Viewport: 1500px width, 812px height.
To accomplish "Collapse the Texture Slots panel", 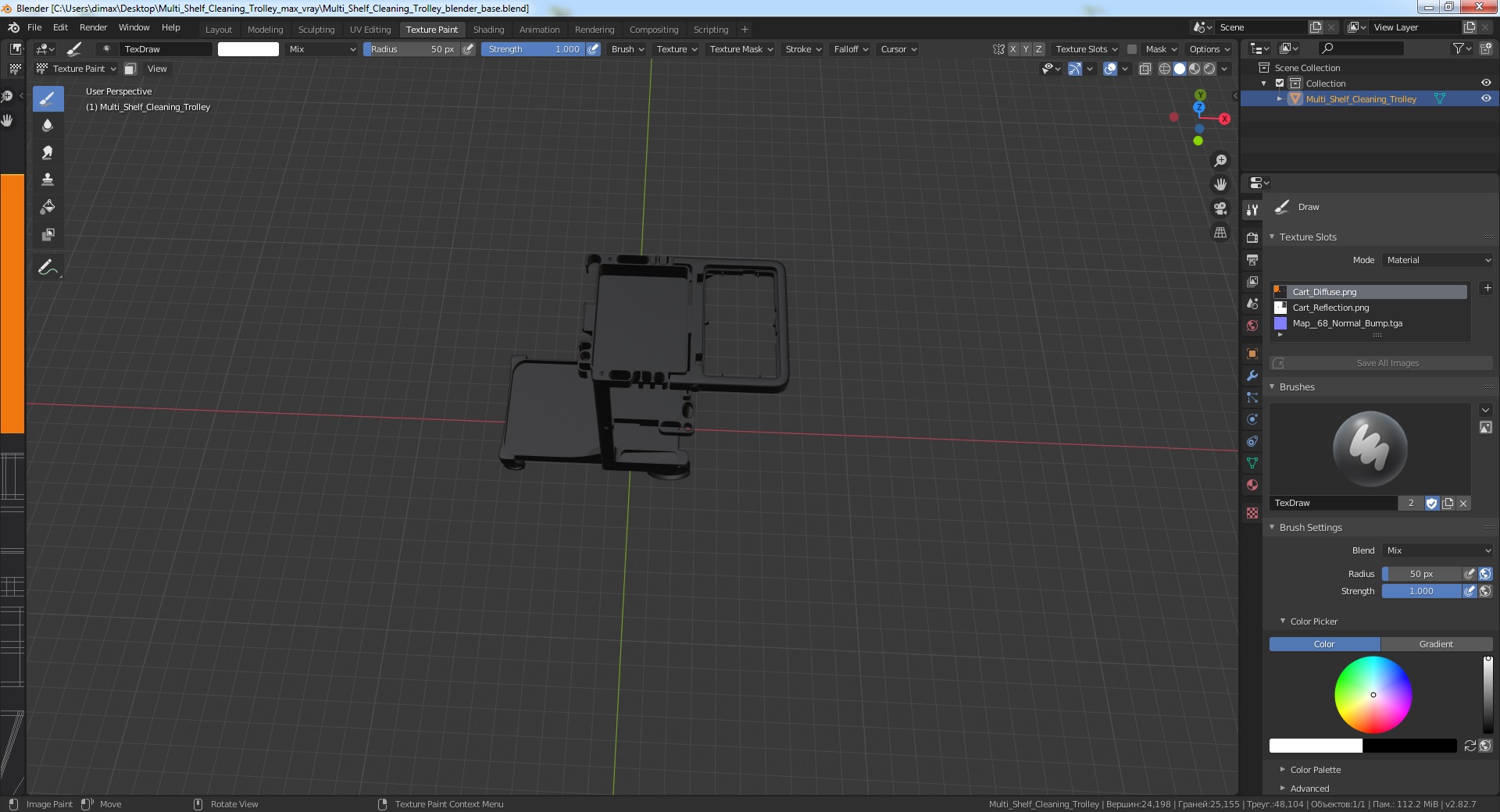I will [1272, 237].
